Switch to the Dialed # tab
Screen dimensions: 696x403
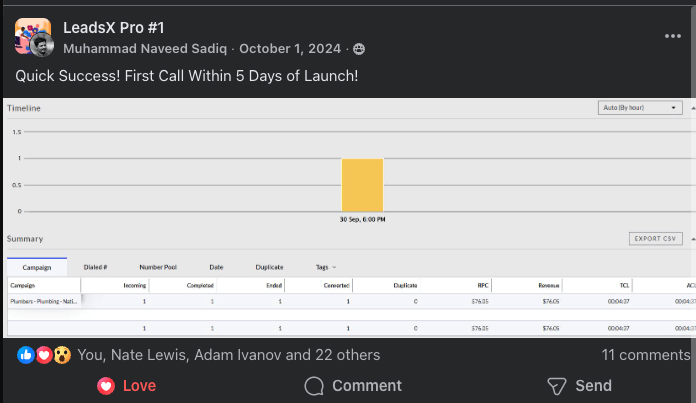pos(96,267)
